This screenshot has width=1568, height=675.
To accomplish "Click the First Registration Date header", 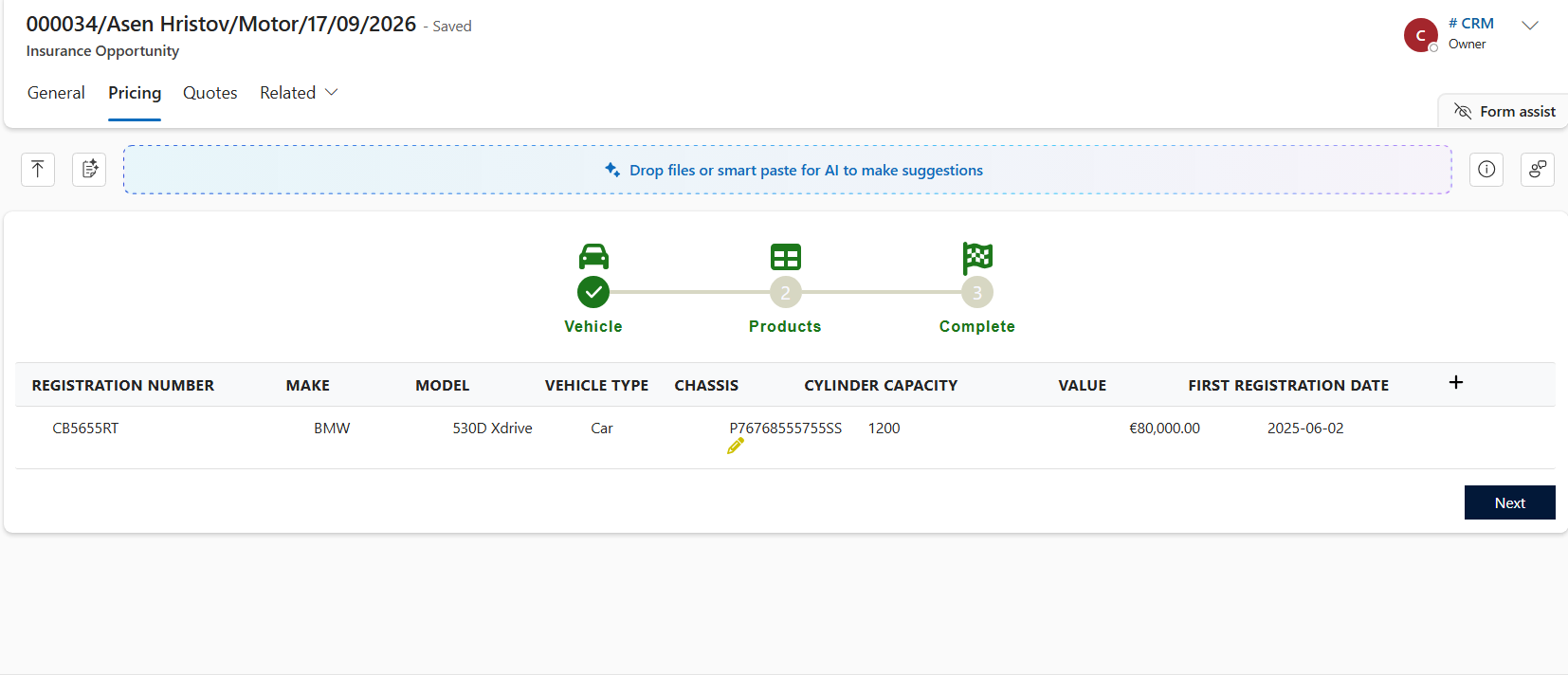I will click(x=1288, y=386).
